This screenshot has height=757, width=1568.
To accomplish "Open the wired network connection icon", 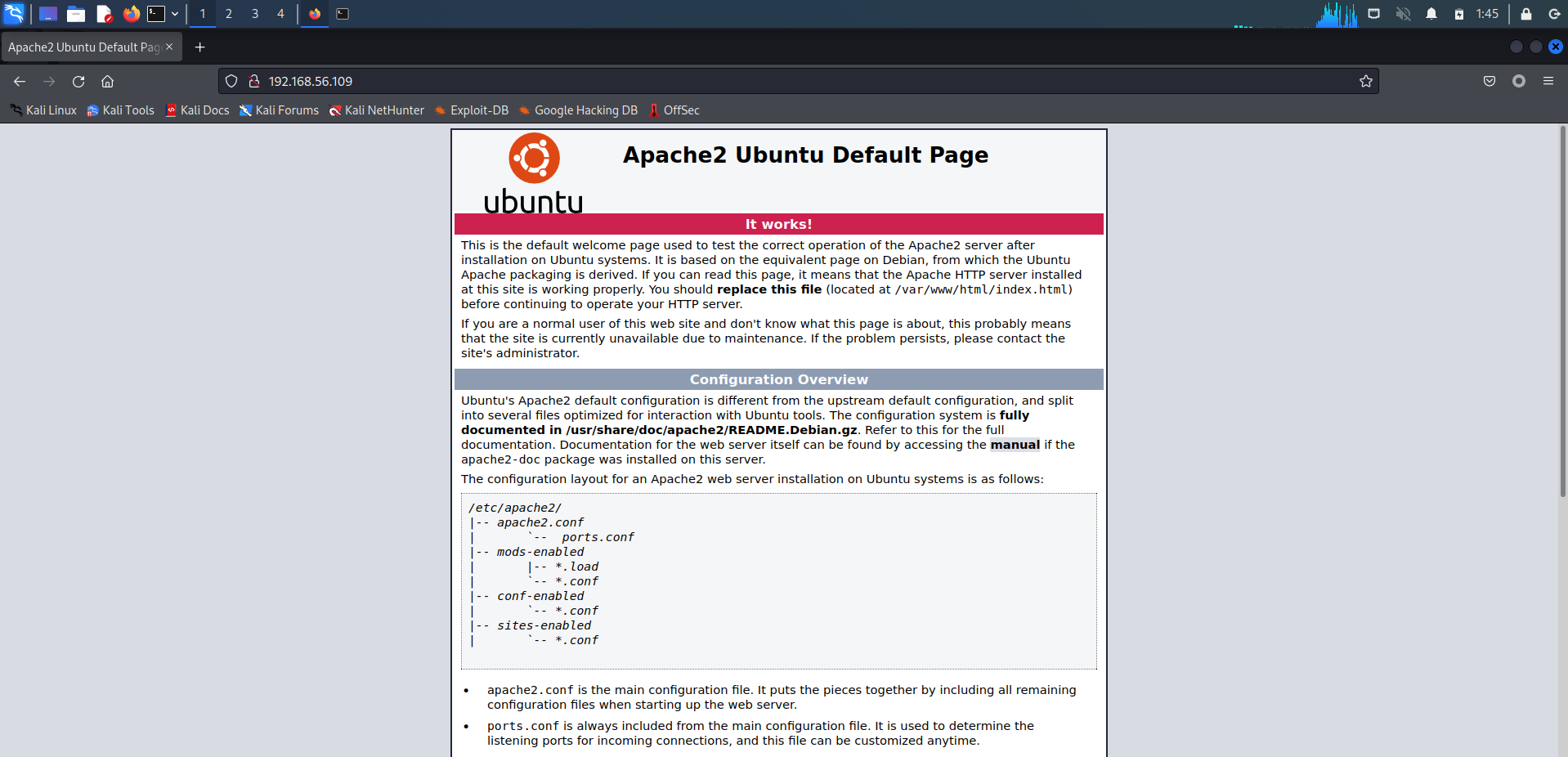I will click(1374, 14).
